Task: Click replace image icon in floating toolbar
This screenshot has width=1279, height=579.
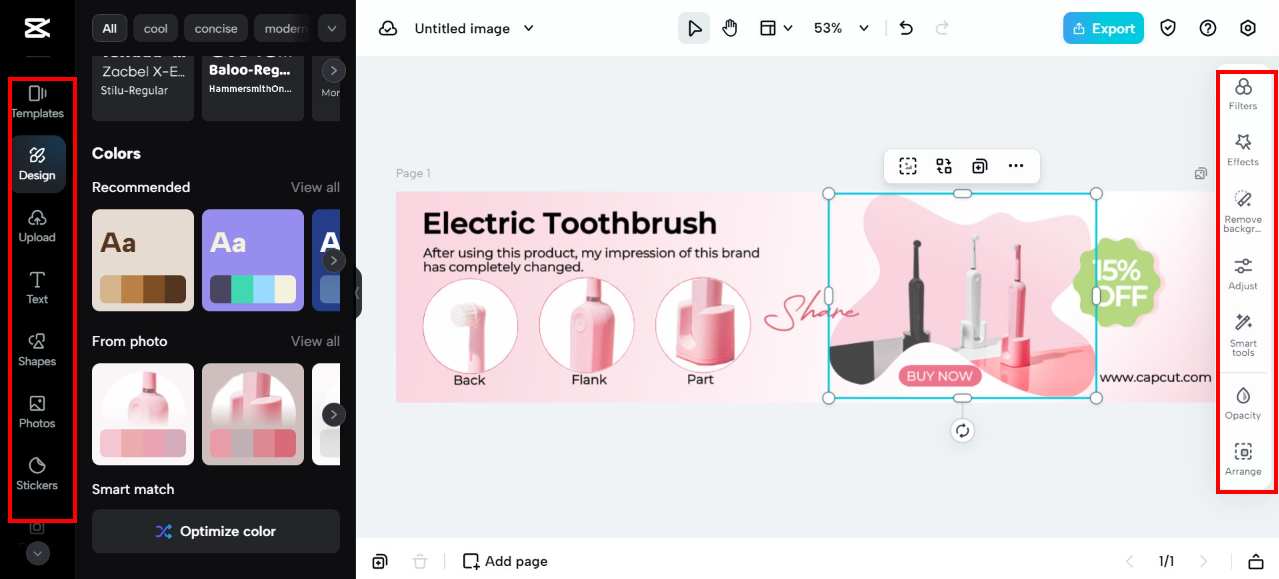Action: point(943,166)
